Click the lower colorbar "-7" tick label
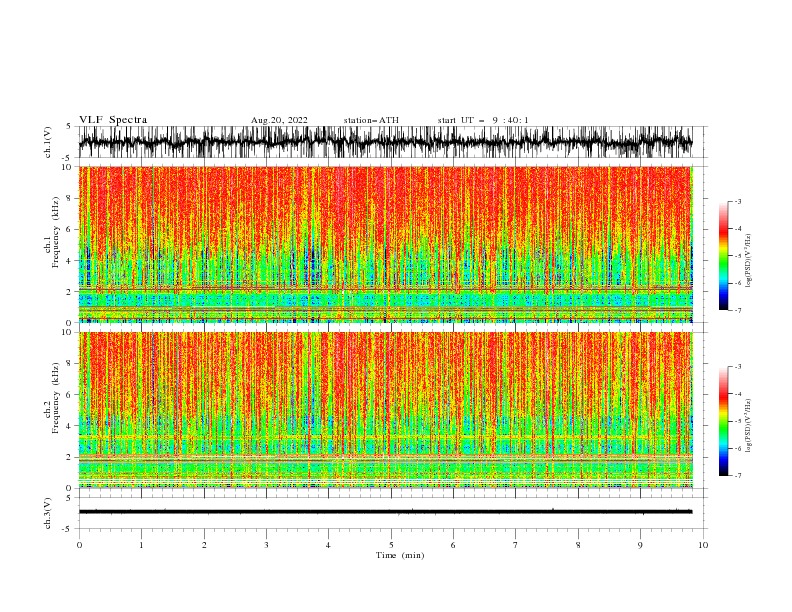This screenshot has width=792, height=612. [x=738, y=476]
